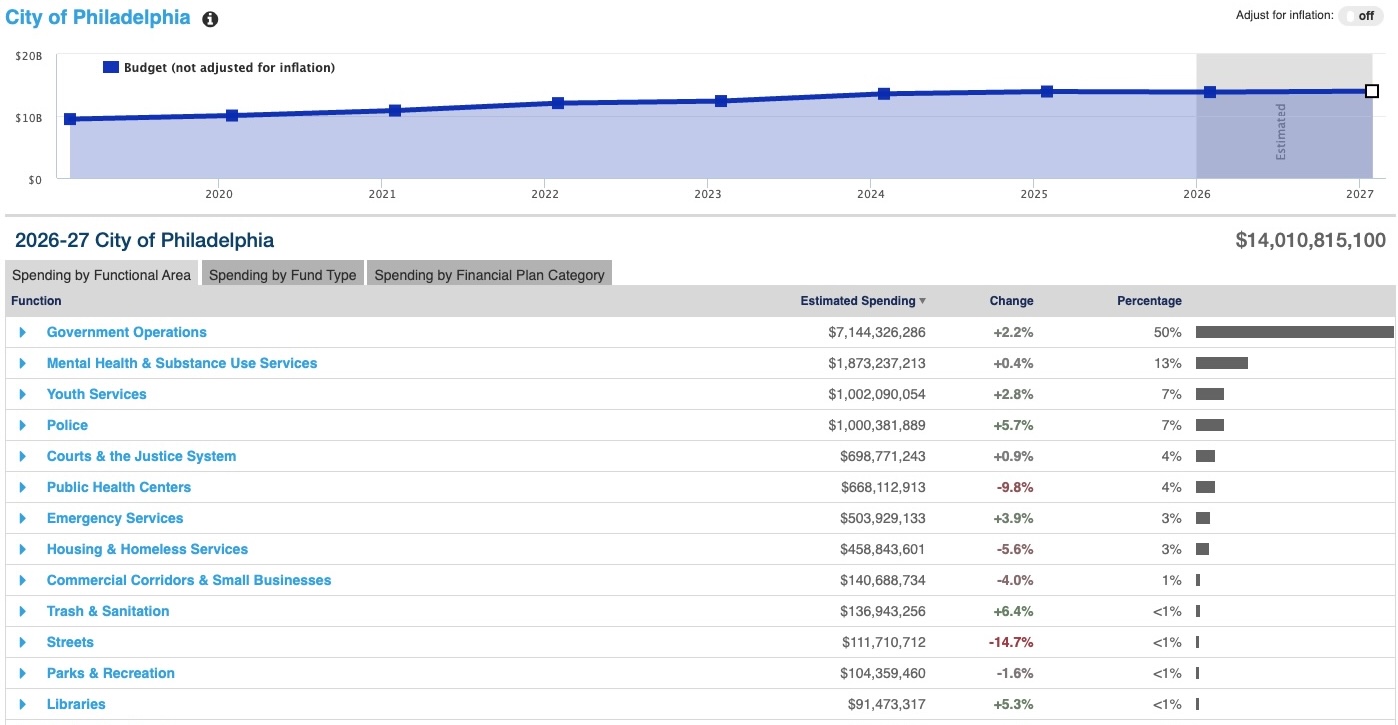
Task: Click the -9.8% change for Public Health Centers
Action: click(1015, 487)
